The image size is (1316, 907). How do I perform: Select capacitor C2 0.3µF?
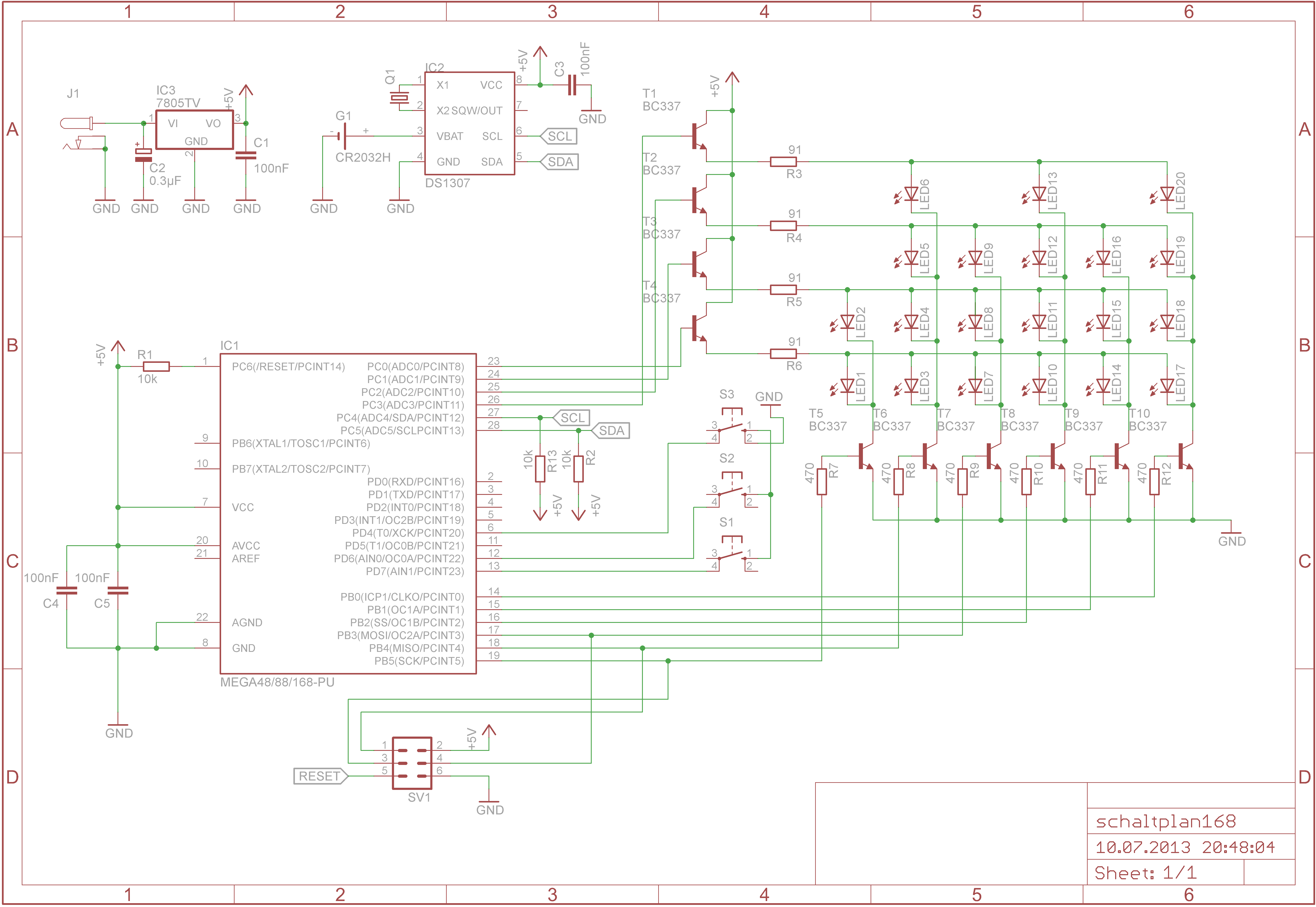coord(143,155)
